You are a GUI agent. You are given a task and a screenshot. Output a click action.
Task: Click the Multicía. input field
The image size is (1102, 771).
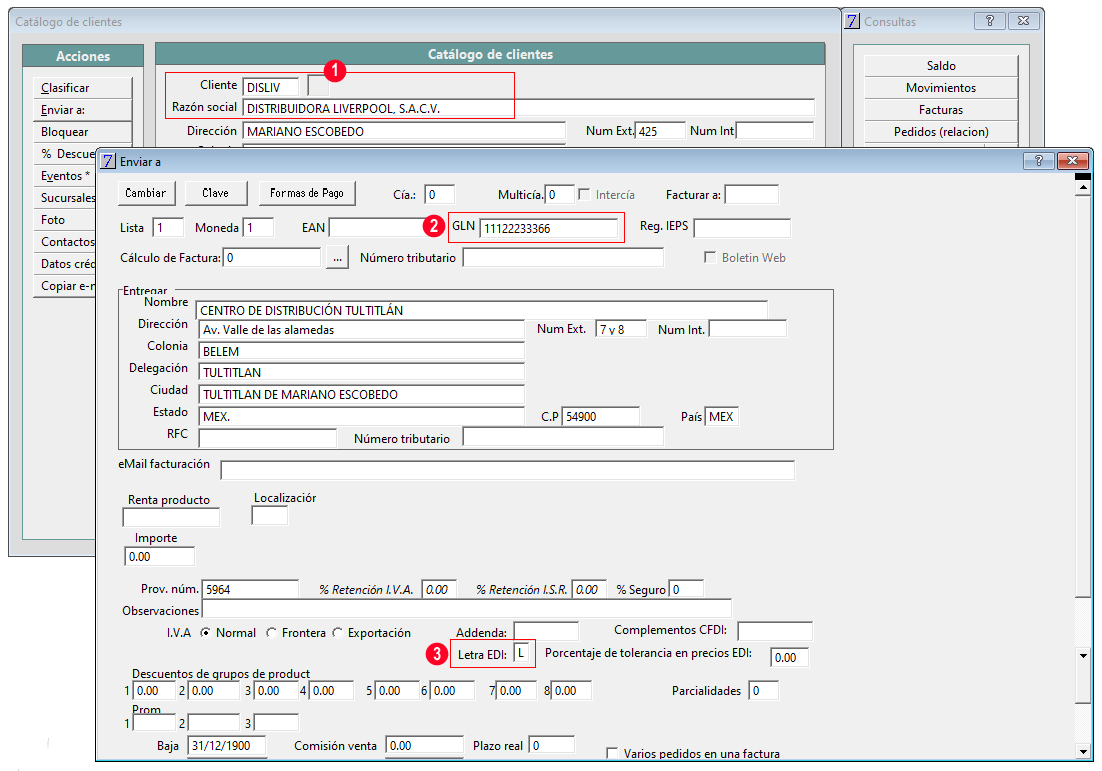[x=559, y=195]
